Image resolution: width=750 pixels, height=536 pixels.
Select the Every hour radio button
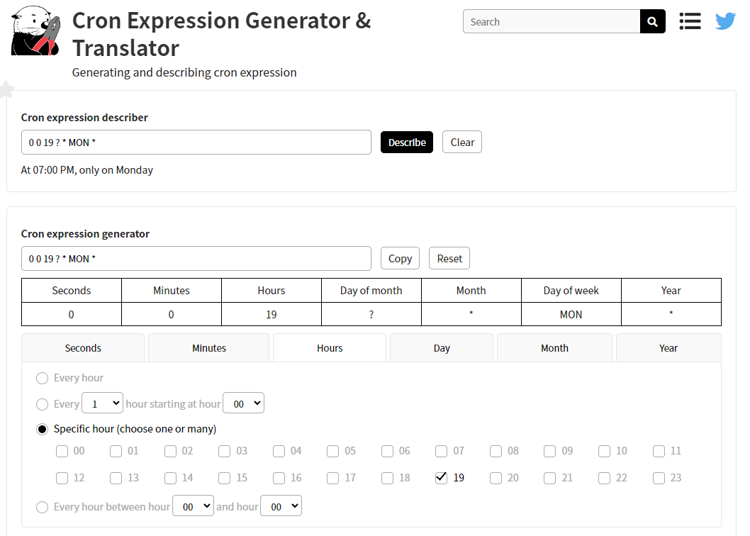pos(42,378)
